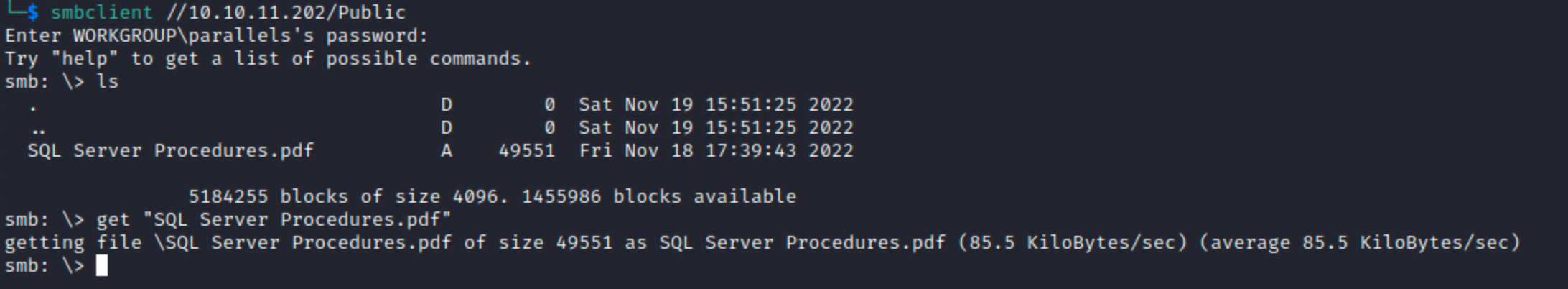Click the Fri Nov 18 17:39:43 2022 timestamp
This screenshot has width=1568, height=289.
pos(716,150)
